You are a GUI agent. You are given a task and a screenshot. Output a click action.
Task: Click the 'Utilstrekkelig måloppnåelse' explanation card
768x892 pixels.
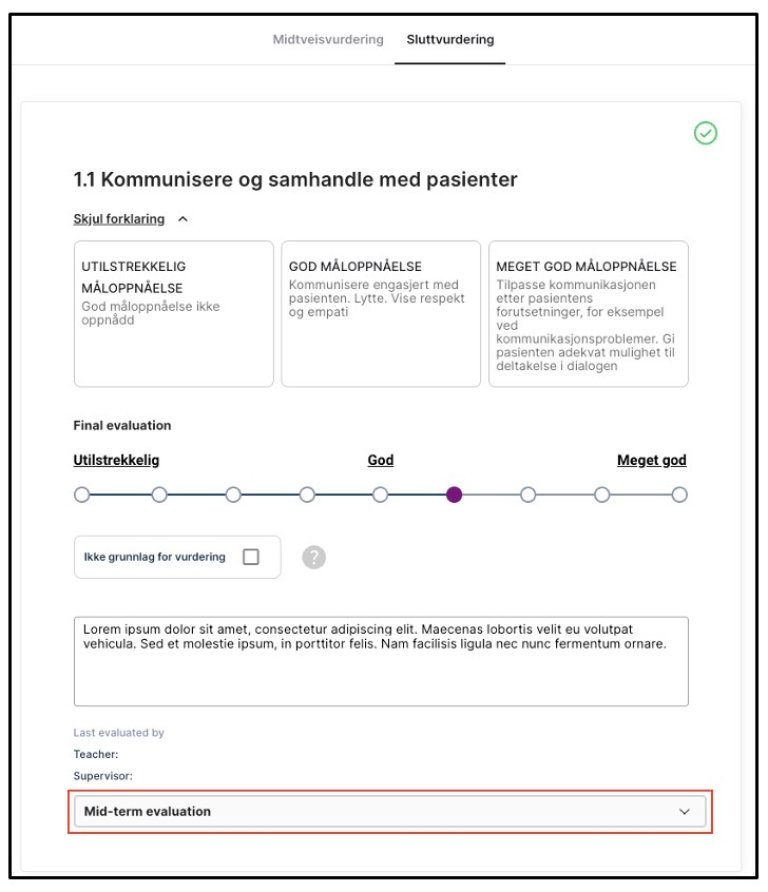point(173,313)
